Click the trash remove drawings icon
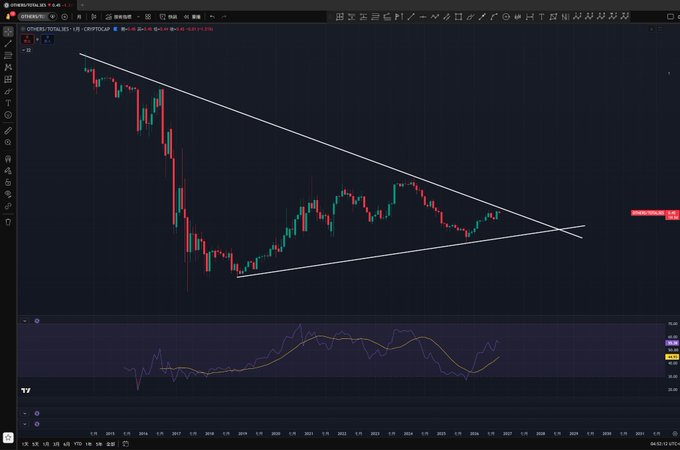This screenshot has height=450, width=680. click(8, 222)
